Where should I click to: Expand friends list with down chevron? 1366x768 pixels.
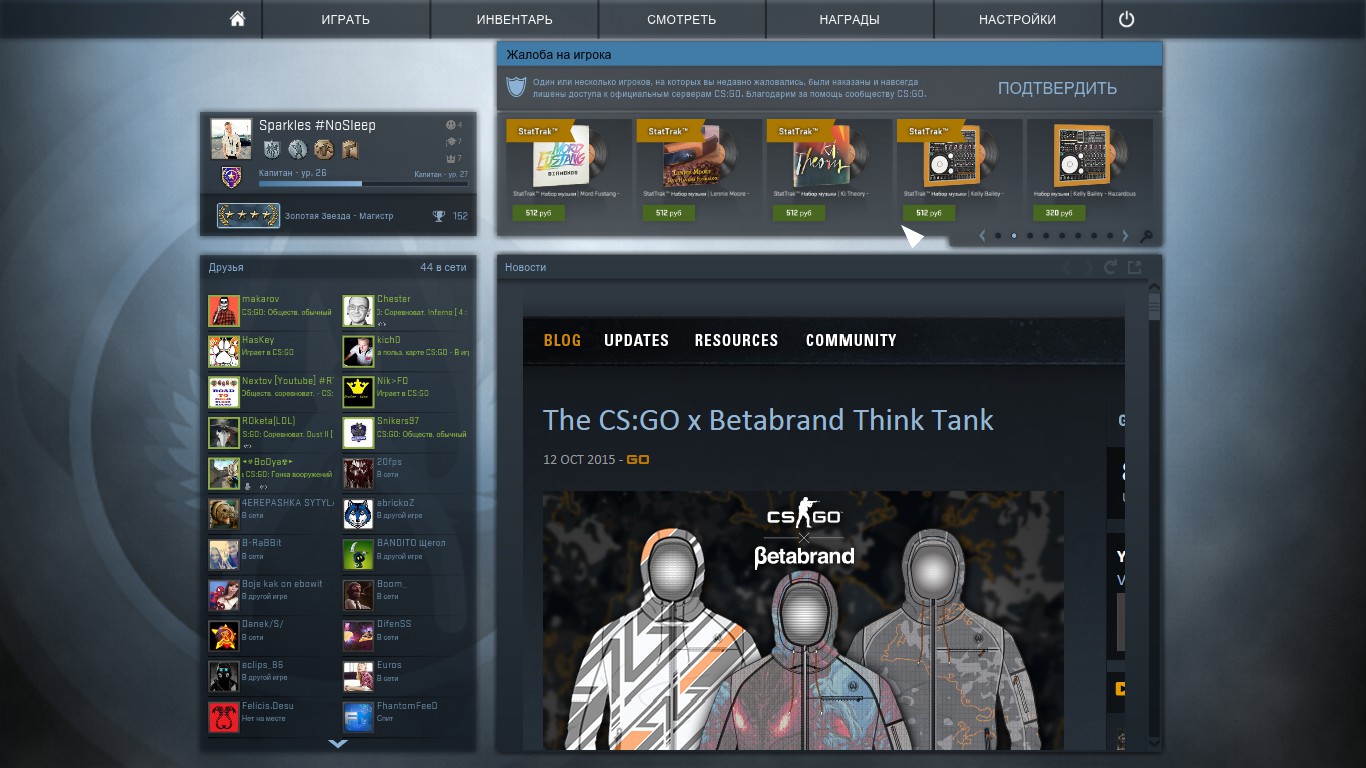click(338, 744)
